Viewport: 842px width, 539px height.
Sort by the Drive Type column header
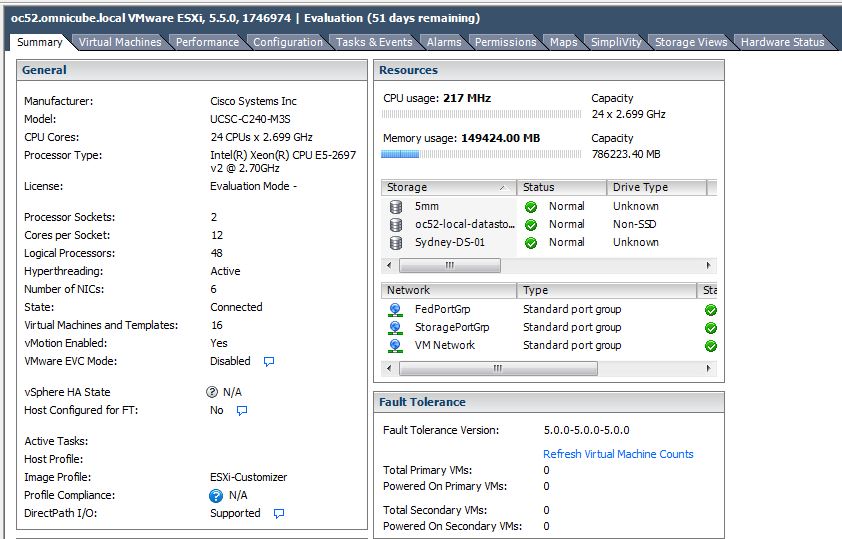tap(657, 187)
